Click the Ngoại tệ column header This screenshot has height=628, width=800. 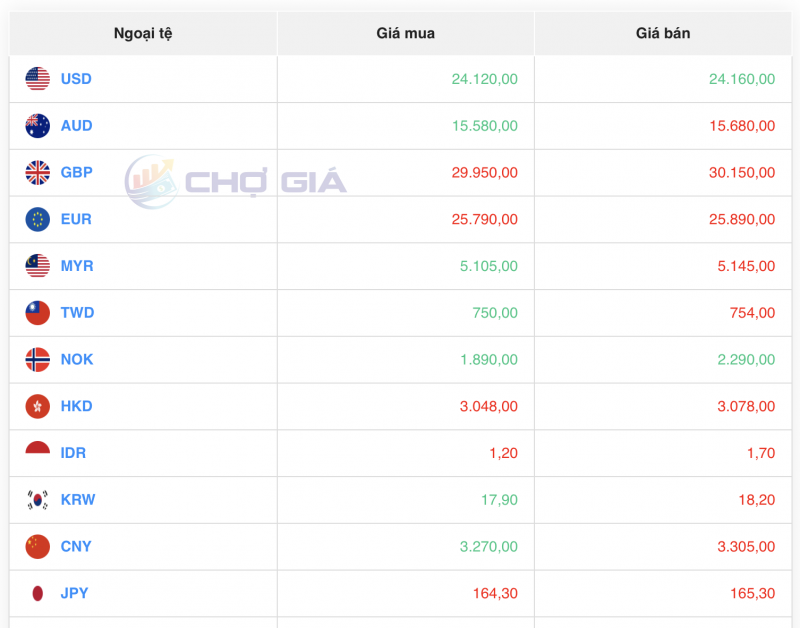pyautogui.click(x=142, y=33)
